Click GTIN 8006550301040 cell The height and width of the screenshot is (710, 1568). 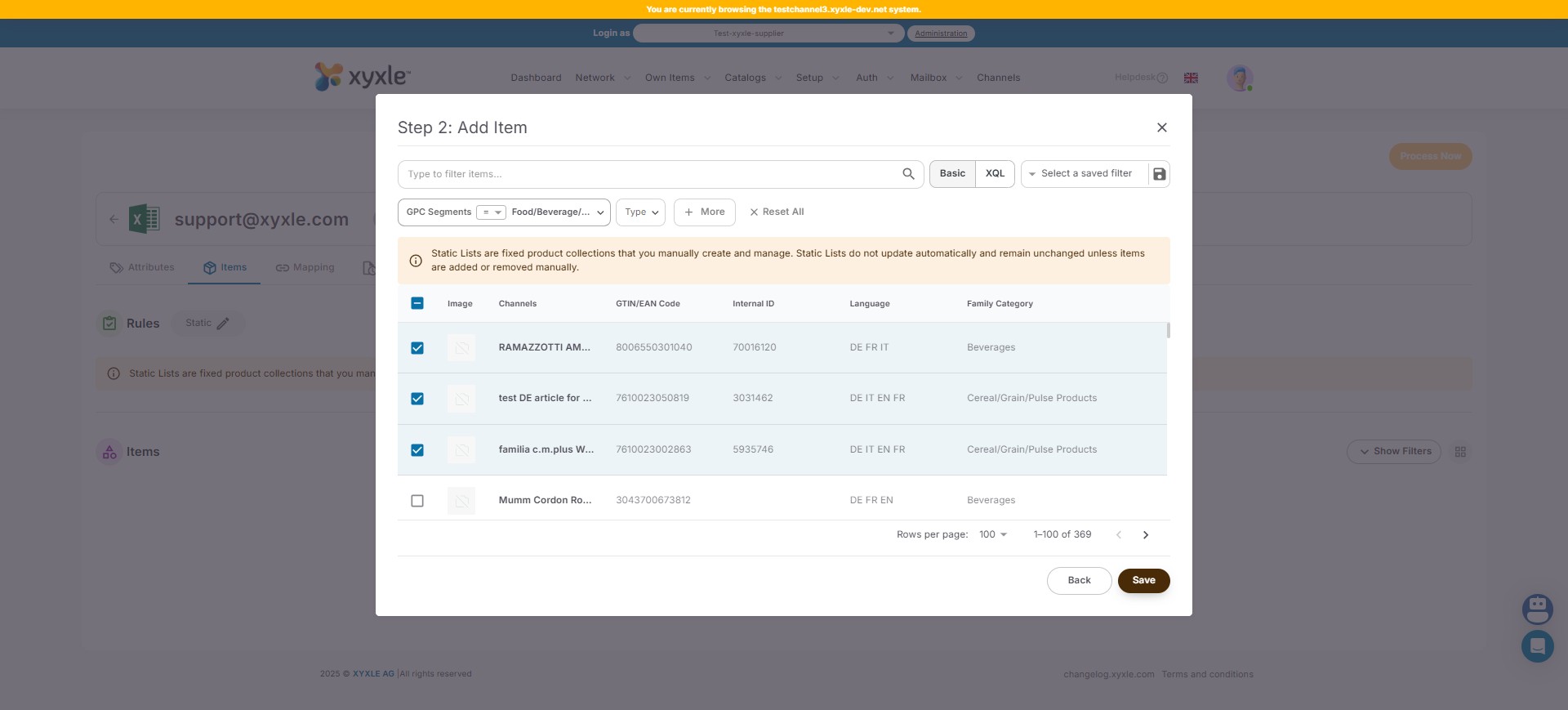pyautogui.click(x=654, y=348)
